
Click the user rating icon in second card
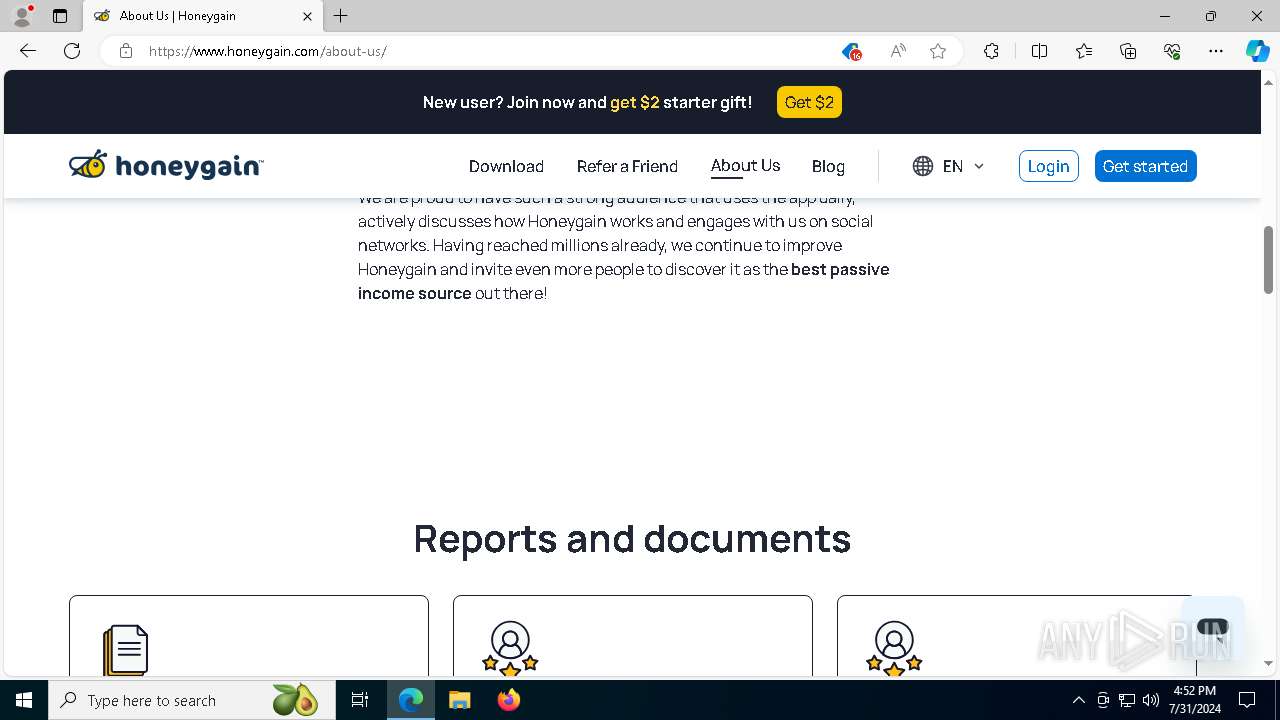(x=510, y=649)
